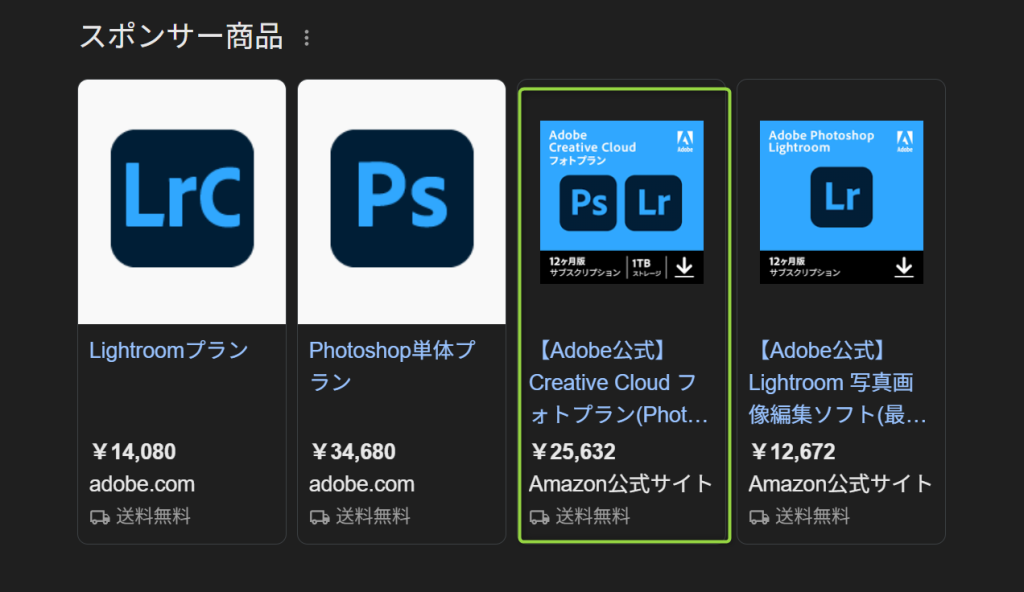
Task: Click the ¥34,680 price
Action: [x=353, y=452]
